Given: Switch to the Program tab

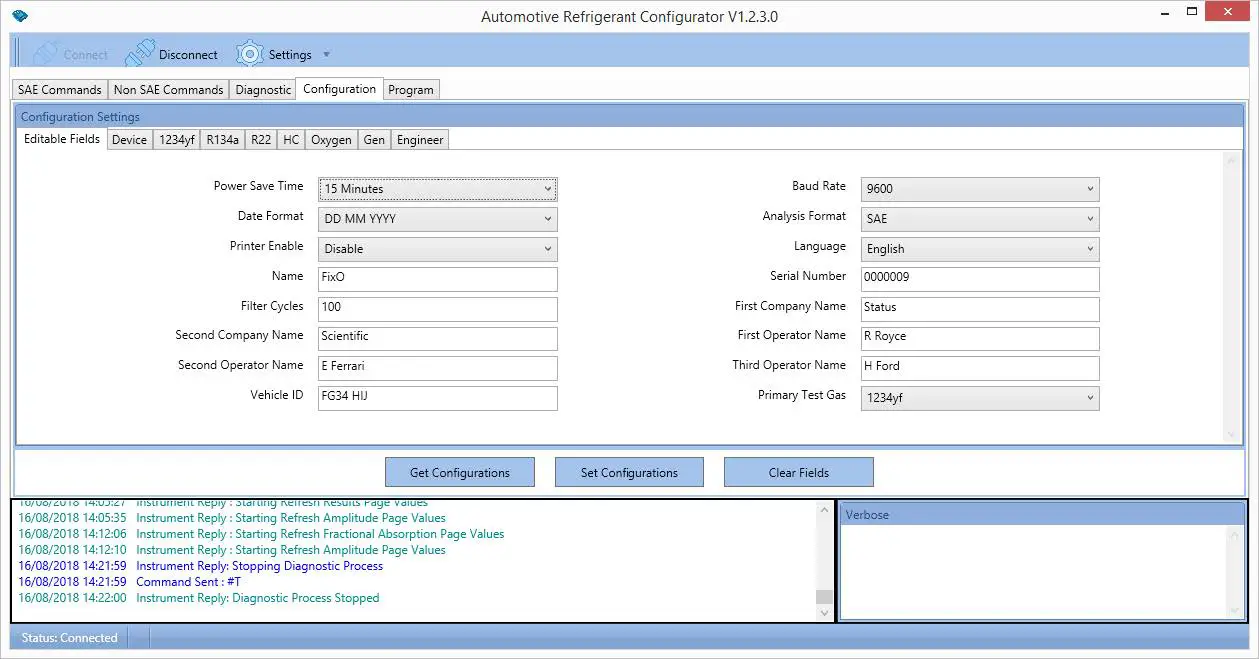Looking at the screenshot, I should pyautogui.click(x=411, y=89).
